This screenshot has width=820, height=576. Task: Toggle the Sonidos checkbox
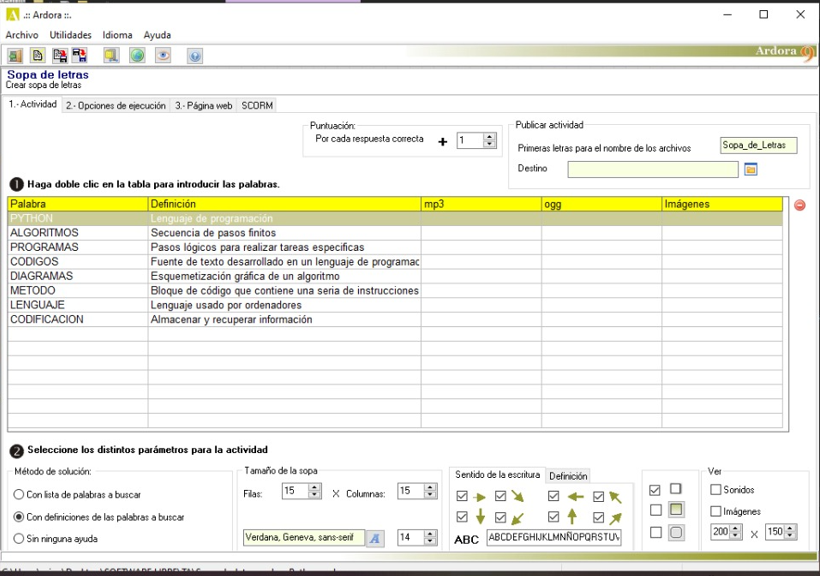pyautogui.click(x=715, y=490)
